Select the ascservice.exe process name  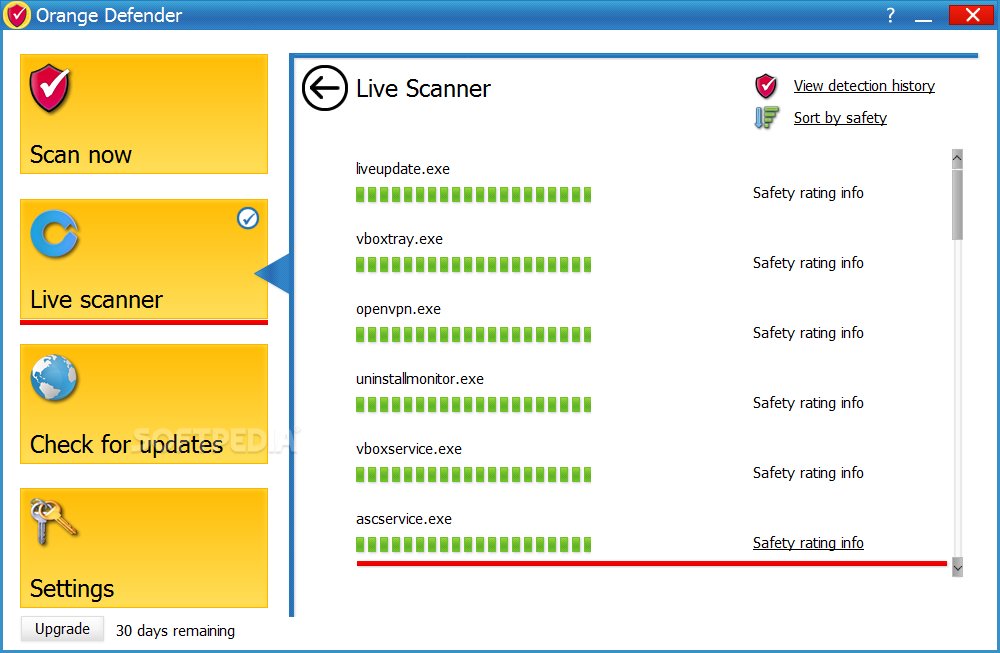coord(404,519)
